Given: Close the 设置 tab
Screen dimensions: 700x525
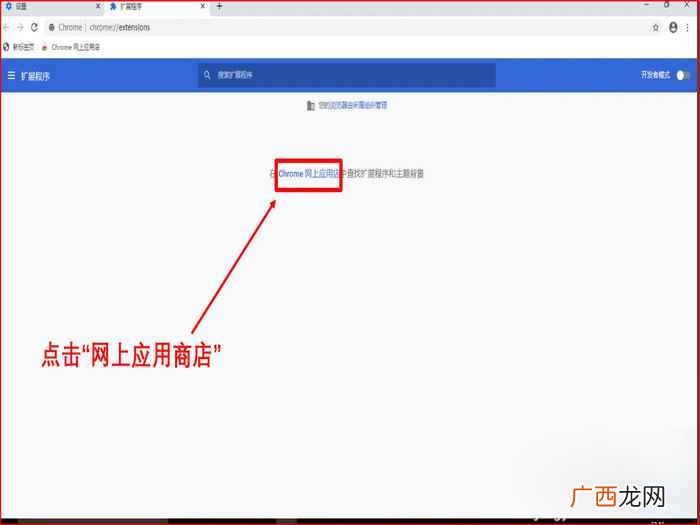Looking at the screenshot, I should 98,6.
